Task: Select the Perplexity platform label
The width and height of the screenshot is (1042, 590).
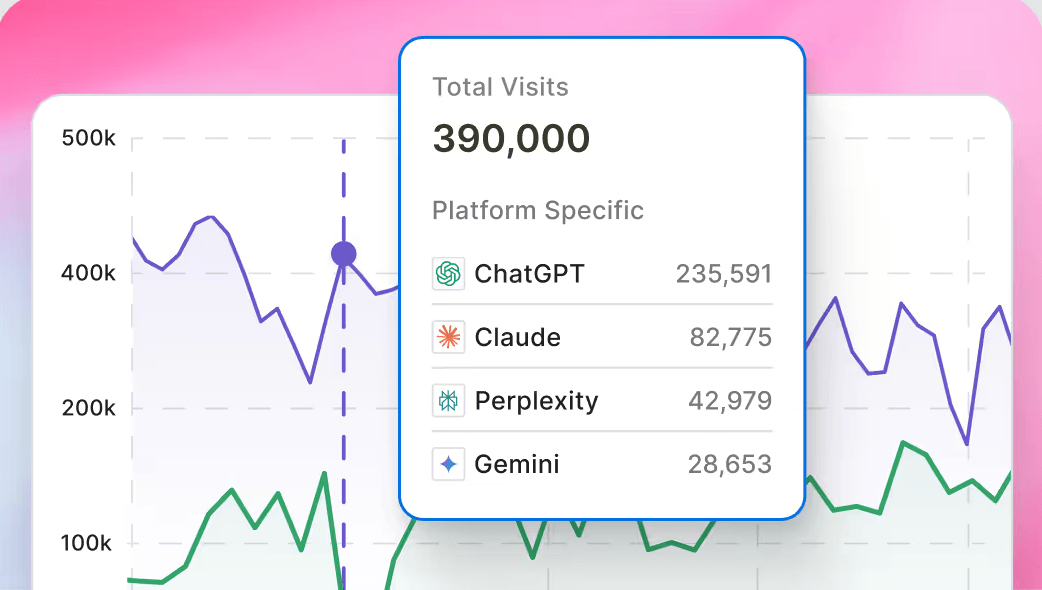Action: pyautogui.click(x=536, y=402)
